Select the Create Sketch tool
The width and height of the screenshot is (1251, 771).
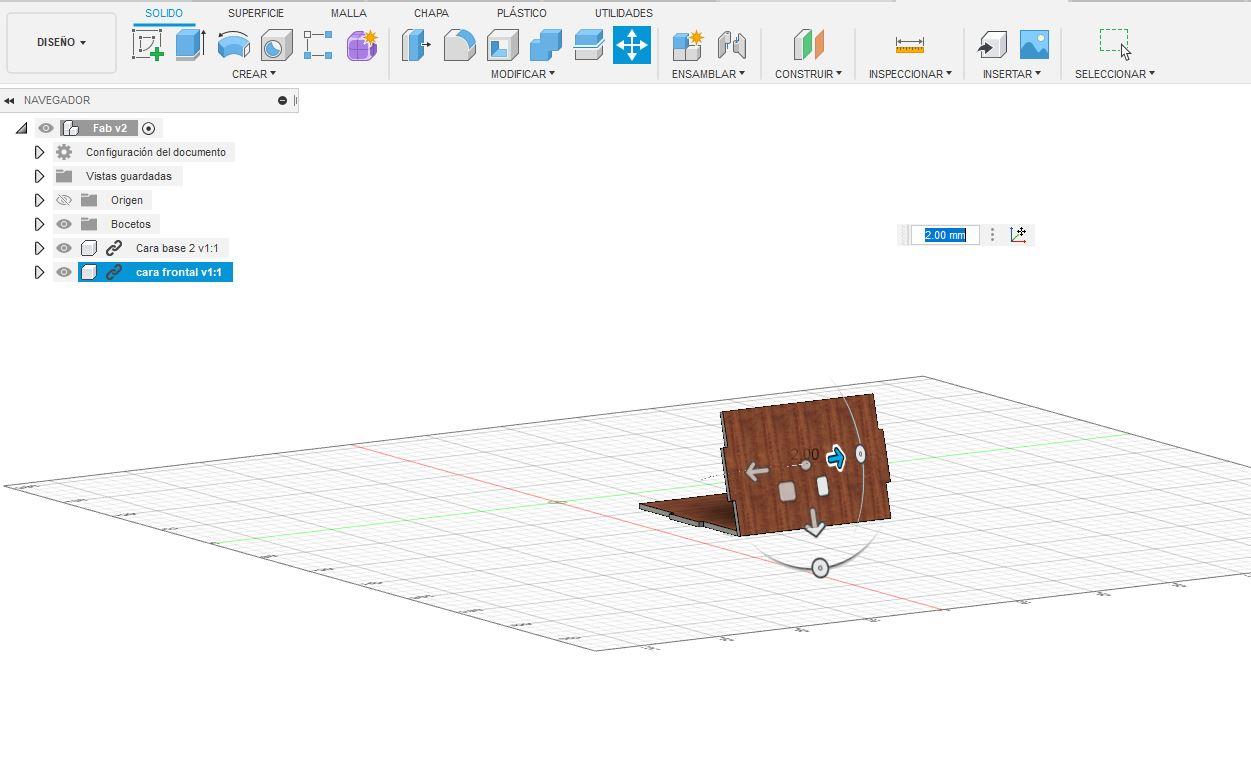coord(148,45)
